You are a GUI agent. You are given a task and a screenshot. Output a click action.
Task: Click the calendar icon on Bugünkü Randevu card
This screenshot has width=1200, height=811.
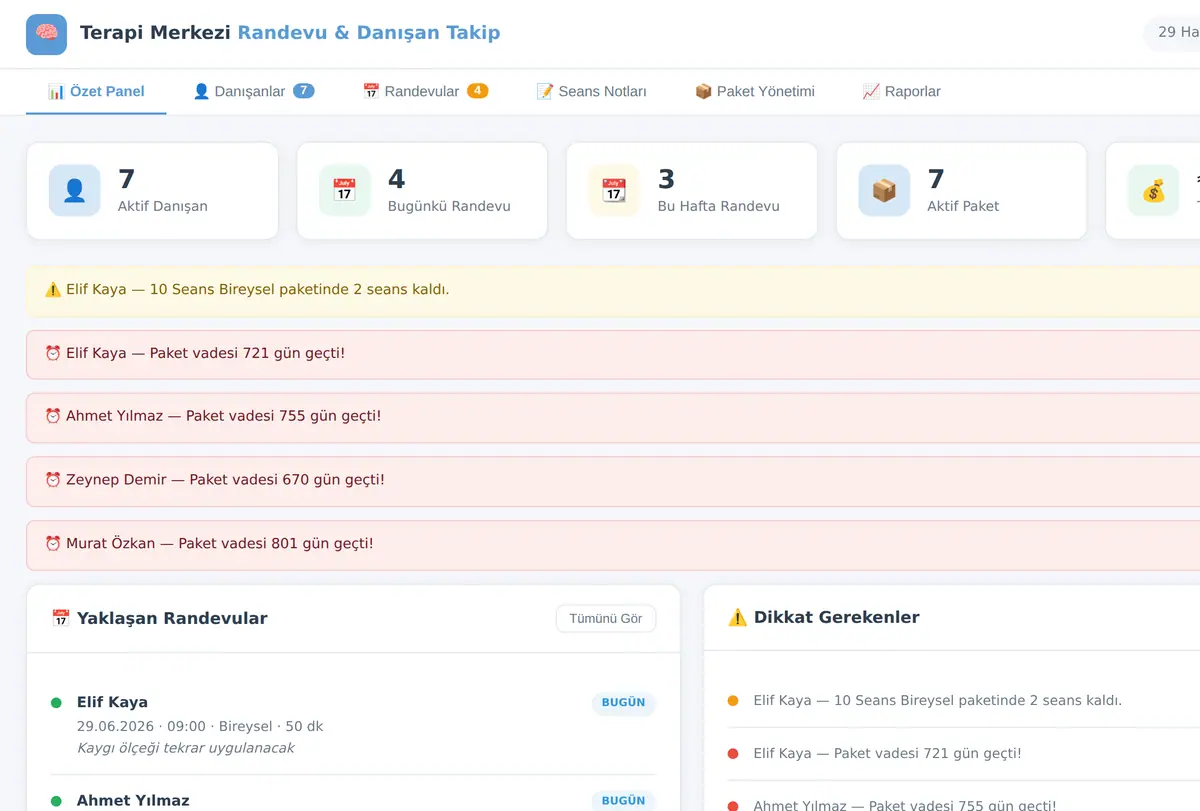(x=344, y=191)
